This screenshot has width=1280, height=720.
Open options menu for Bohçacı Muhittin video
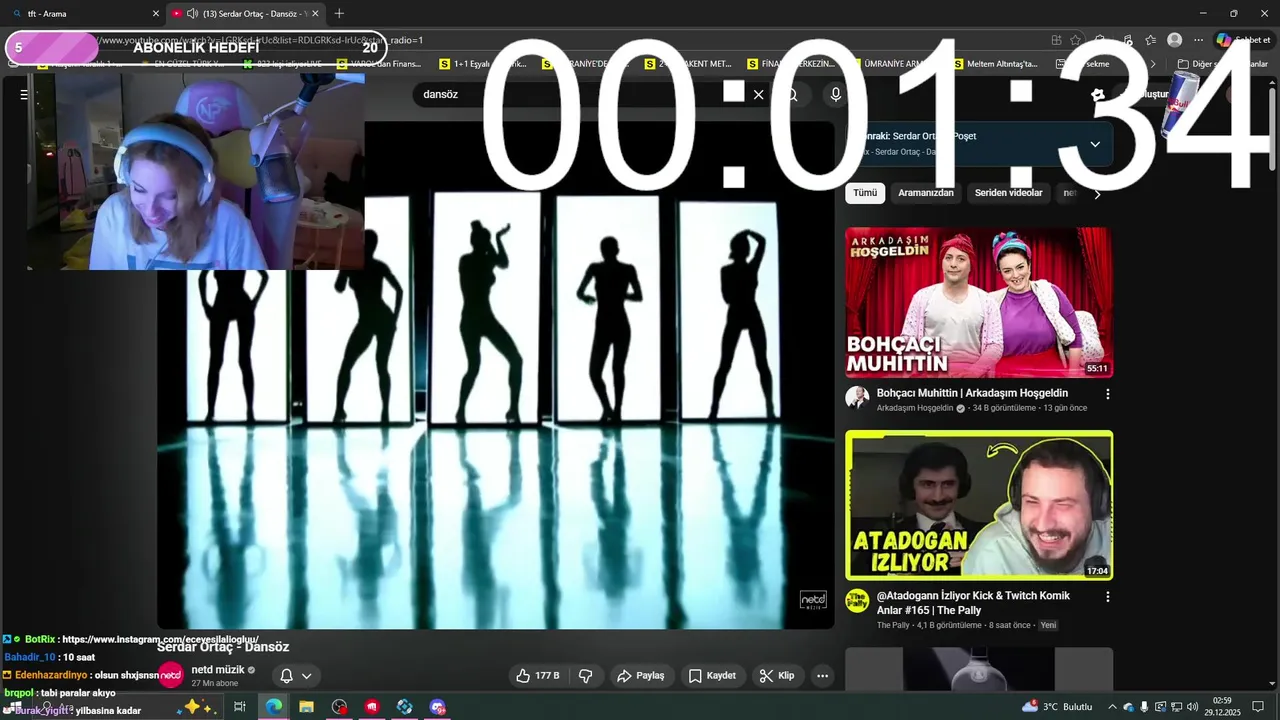point(1107,394)
